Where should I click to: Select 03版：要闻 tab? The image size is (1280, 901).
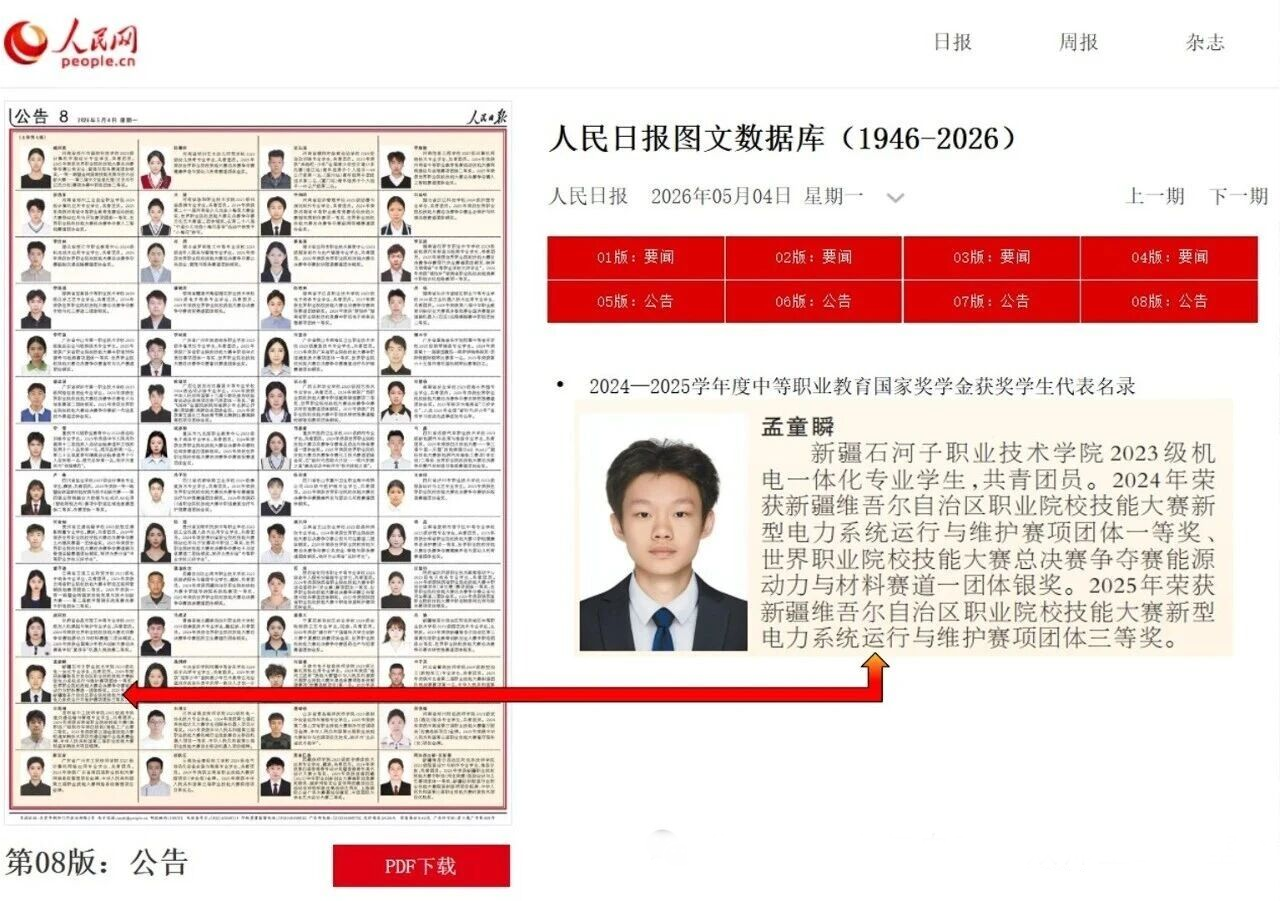click(992, 257)
